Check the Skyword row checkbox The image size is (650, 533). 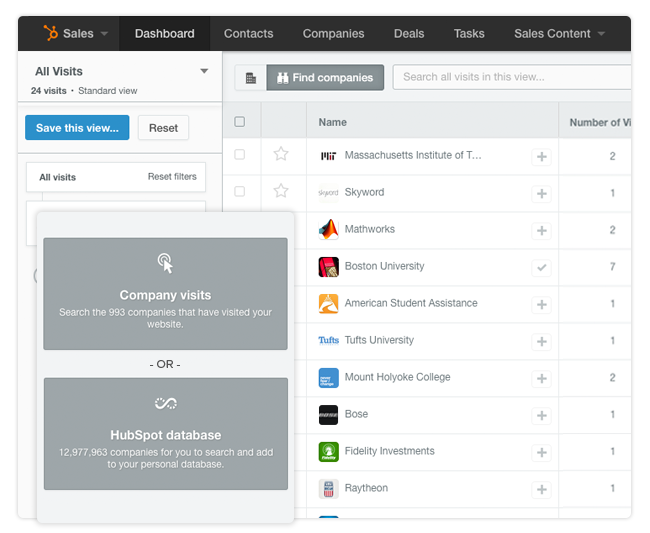point(240,191)
